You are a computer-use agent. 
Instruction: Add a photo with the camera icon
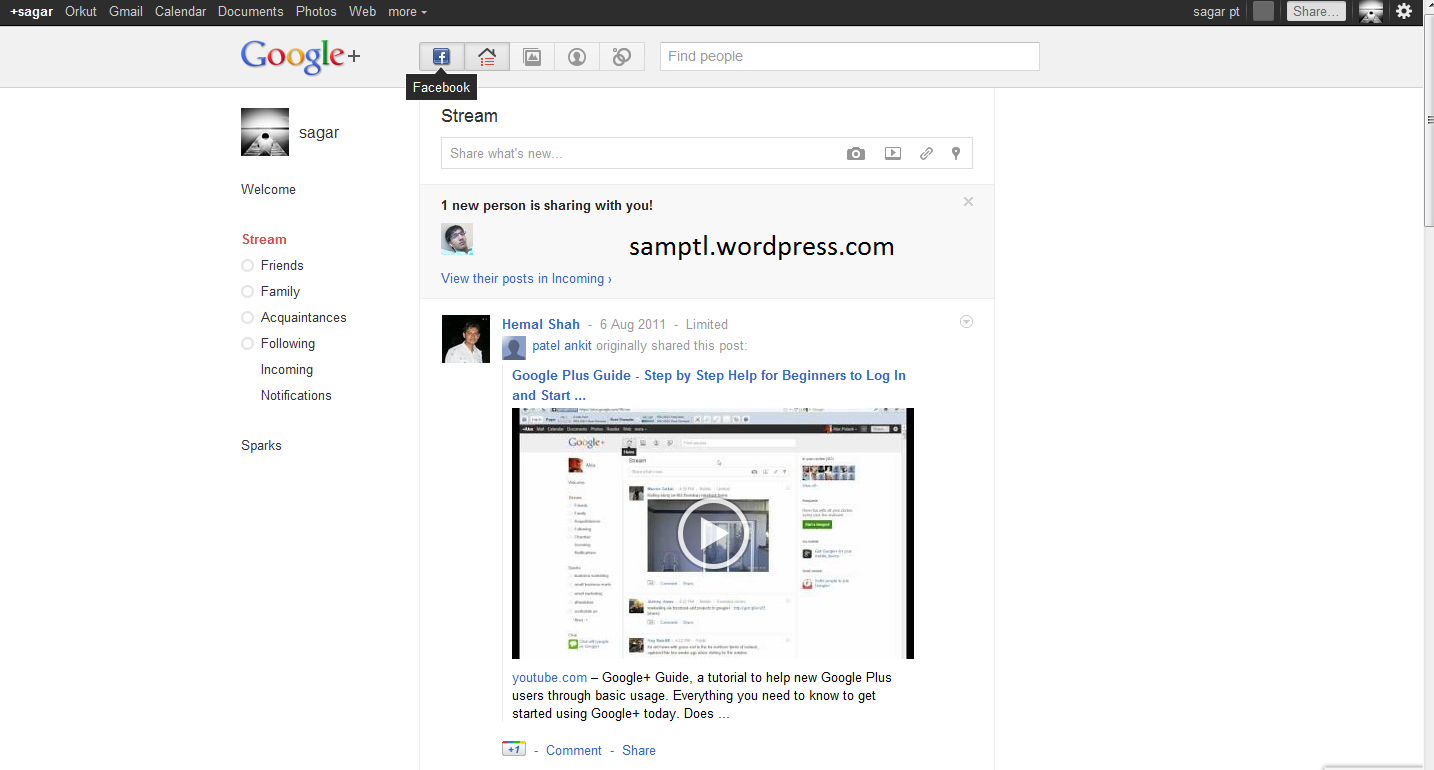(x=856, y=154)
